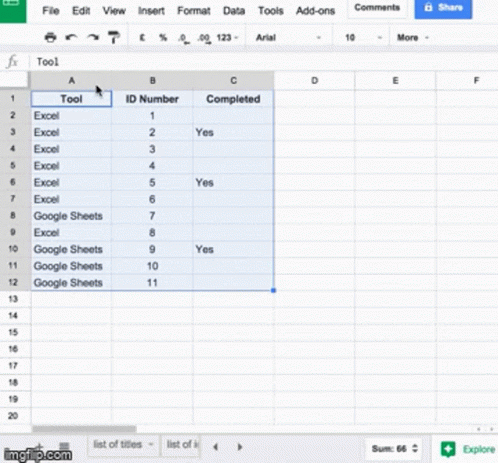Image resolution: width=498 pixels, height=463 pixels.
Task: Open the View menu
Action: tap(114, 11)
